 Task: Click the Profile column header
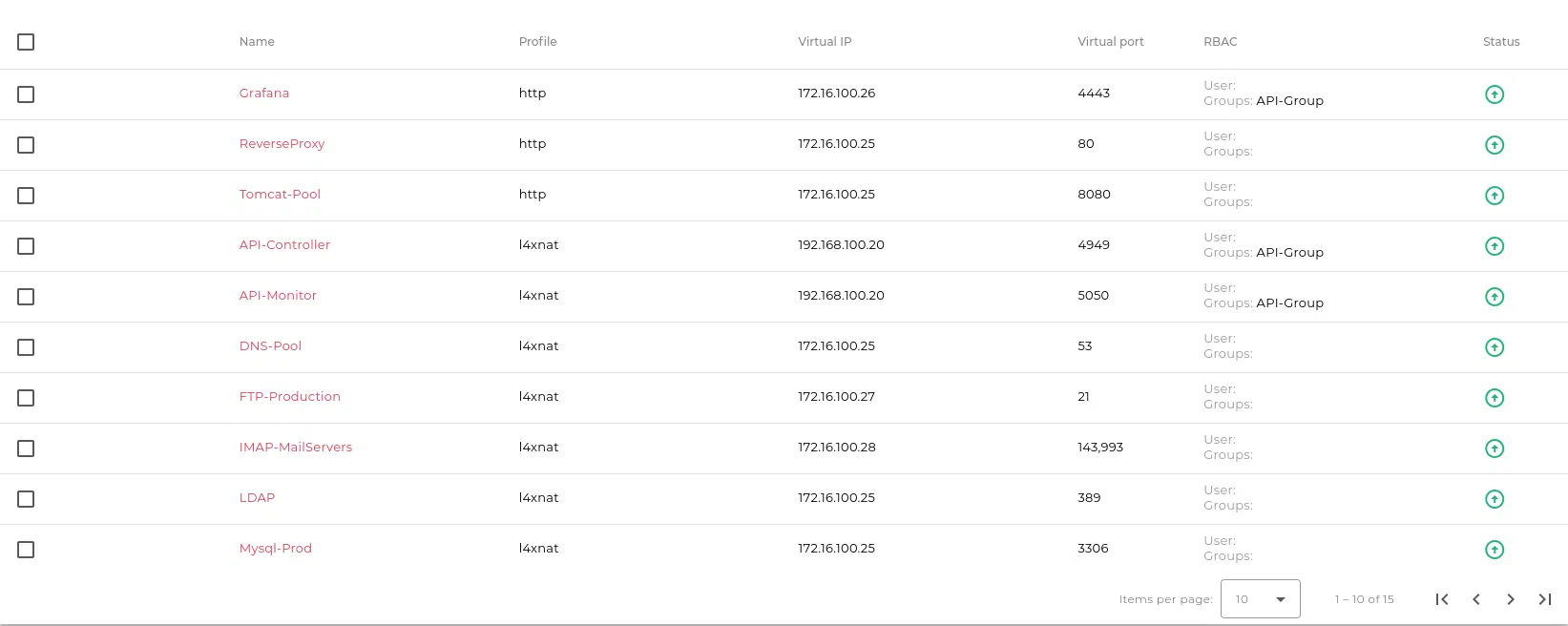[537, 41]
